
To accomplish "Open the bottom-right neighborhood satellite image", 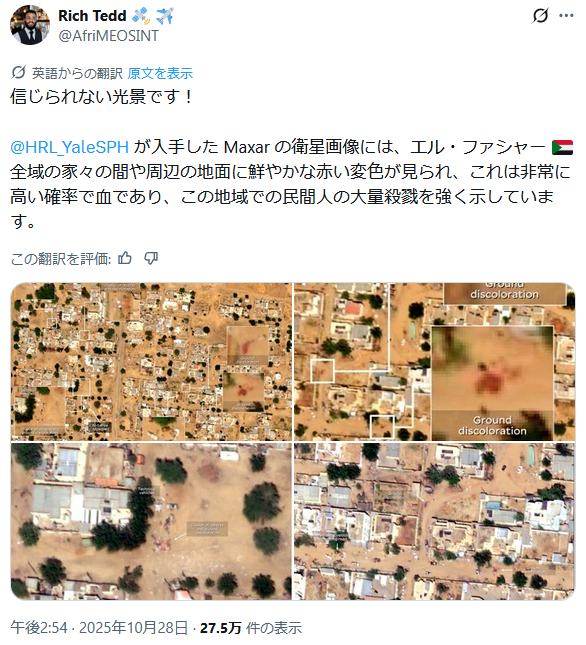I will coord(434,521).
